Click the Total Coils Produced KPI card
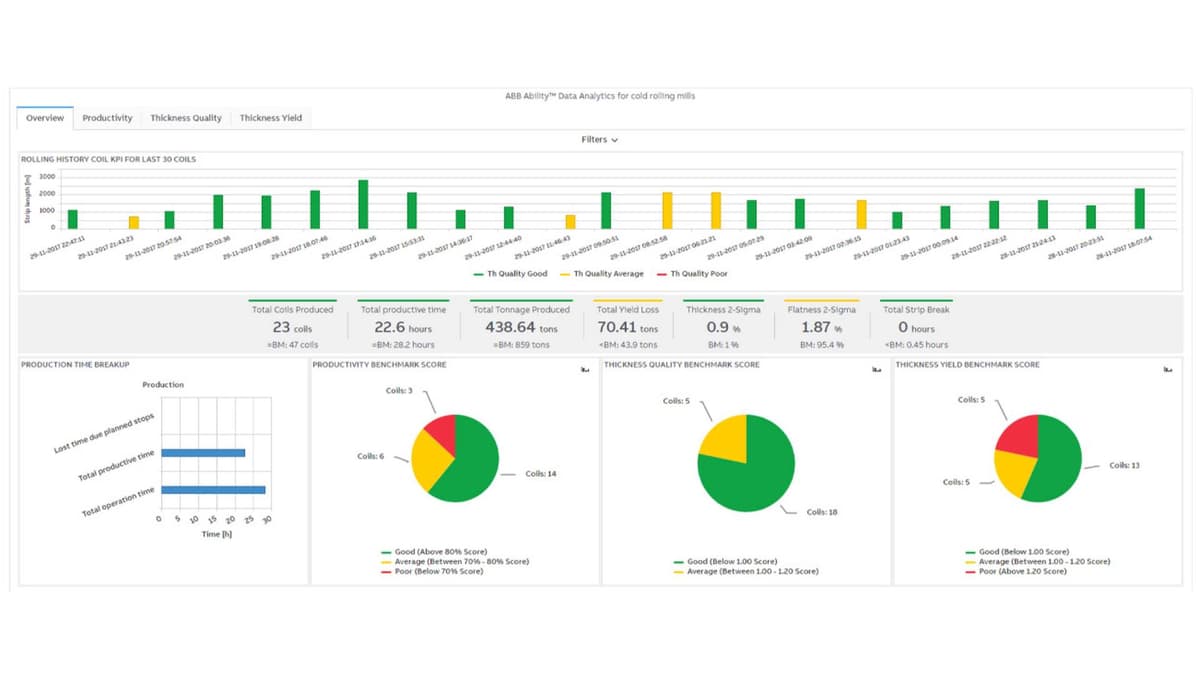The image size is (1200, 675). tap(292, 326)
